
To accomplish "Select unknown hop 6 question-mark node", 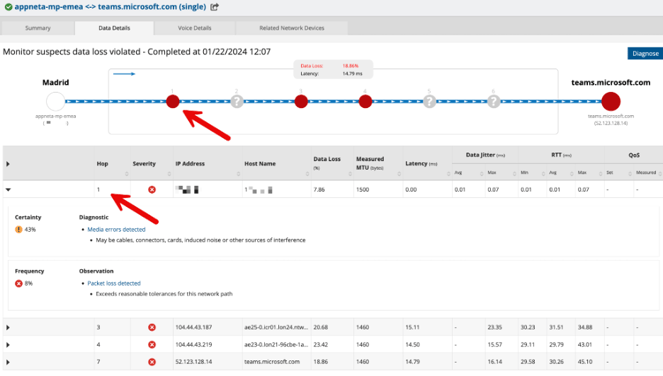I will click(493, 102).
